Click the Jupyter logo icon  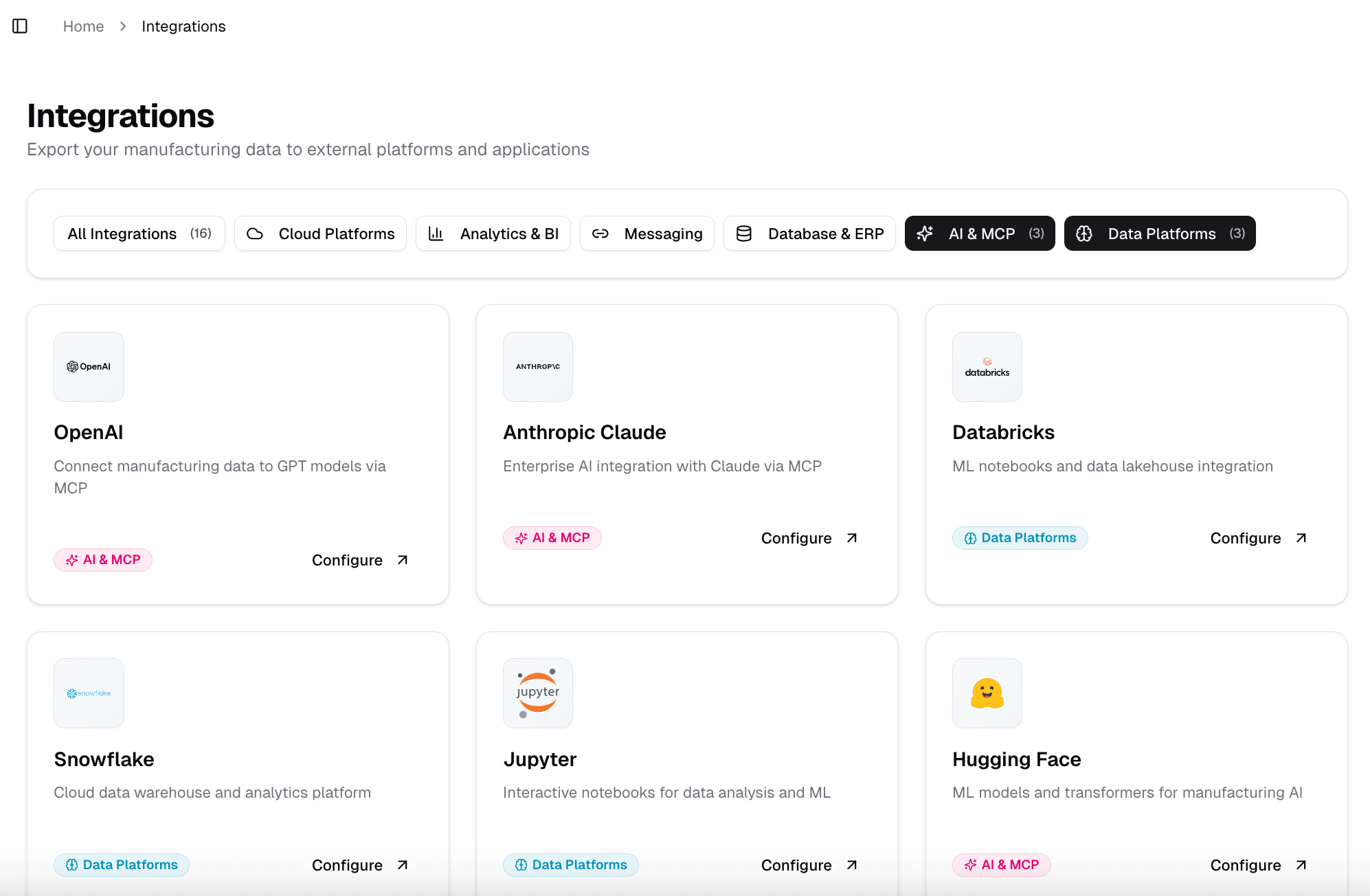(x=538, y=693)
